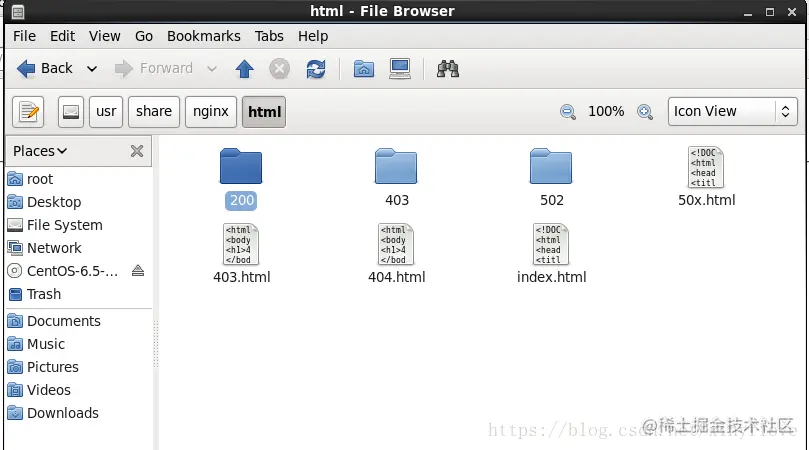Open Music bookmark in sidebar
Screen dimensions: 809x450
click(79, 344)
